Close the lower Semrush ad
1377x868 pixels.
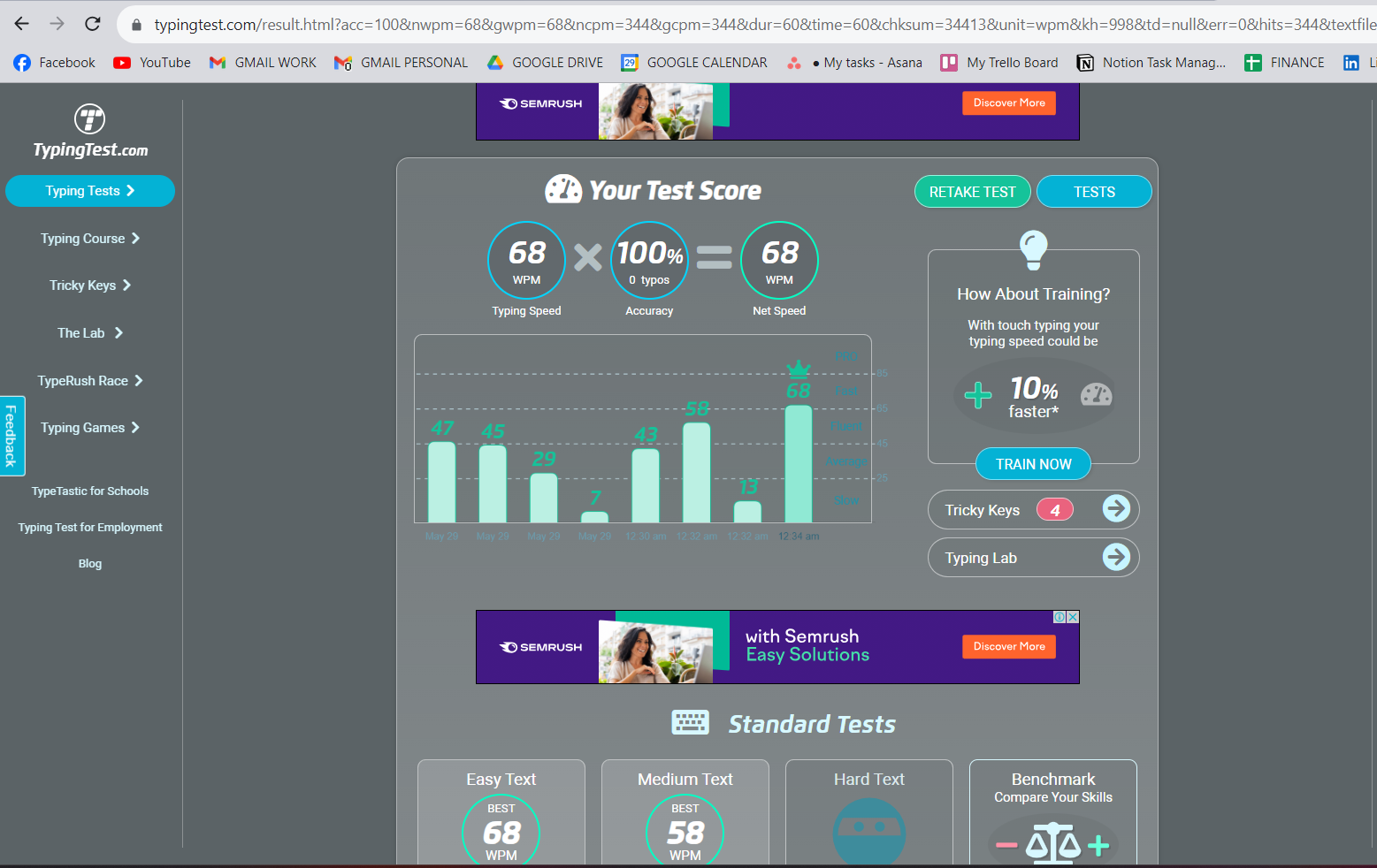coord(1073,617)
